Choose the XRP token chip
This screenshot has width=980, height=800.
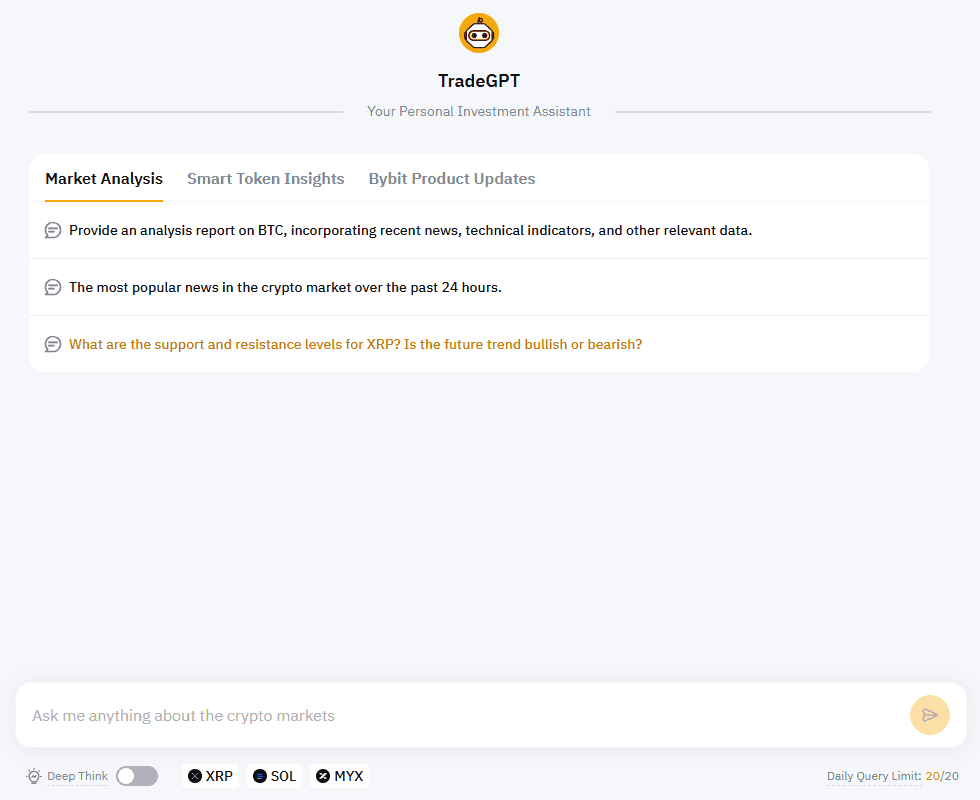211,776
